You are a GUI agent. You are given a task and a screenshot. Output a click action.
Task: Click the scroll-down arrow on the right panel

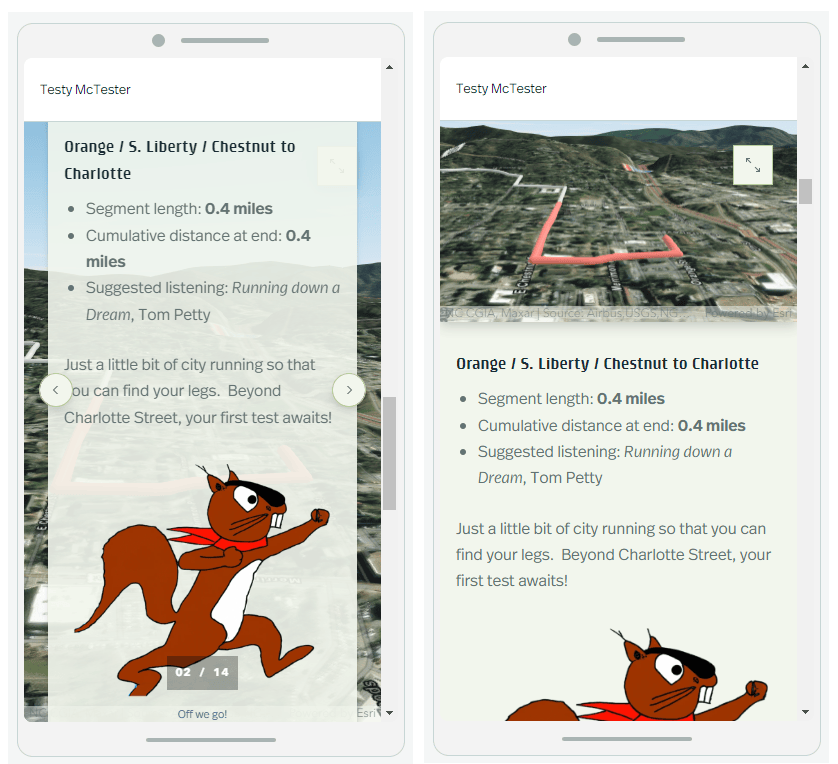806,713
